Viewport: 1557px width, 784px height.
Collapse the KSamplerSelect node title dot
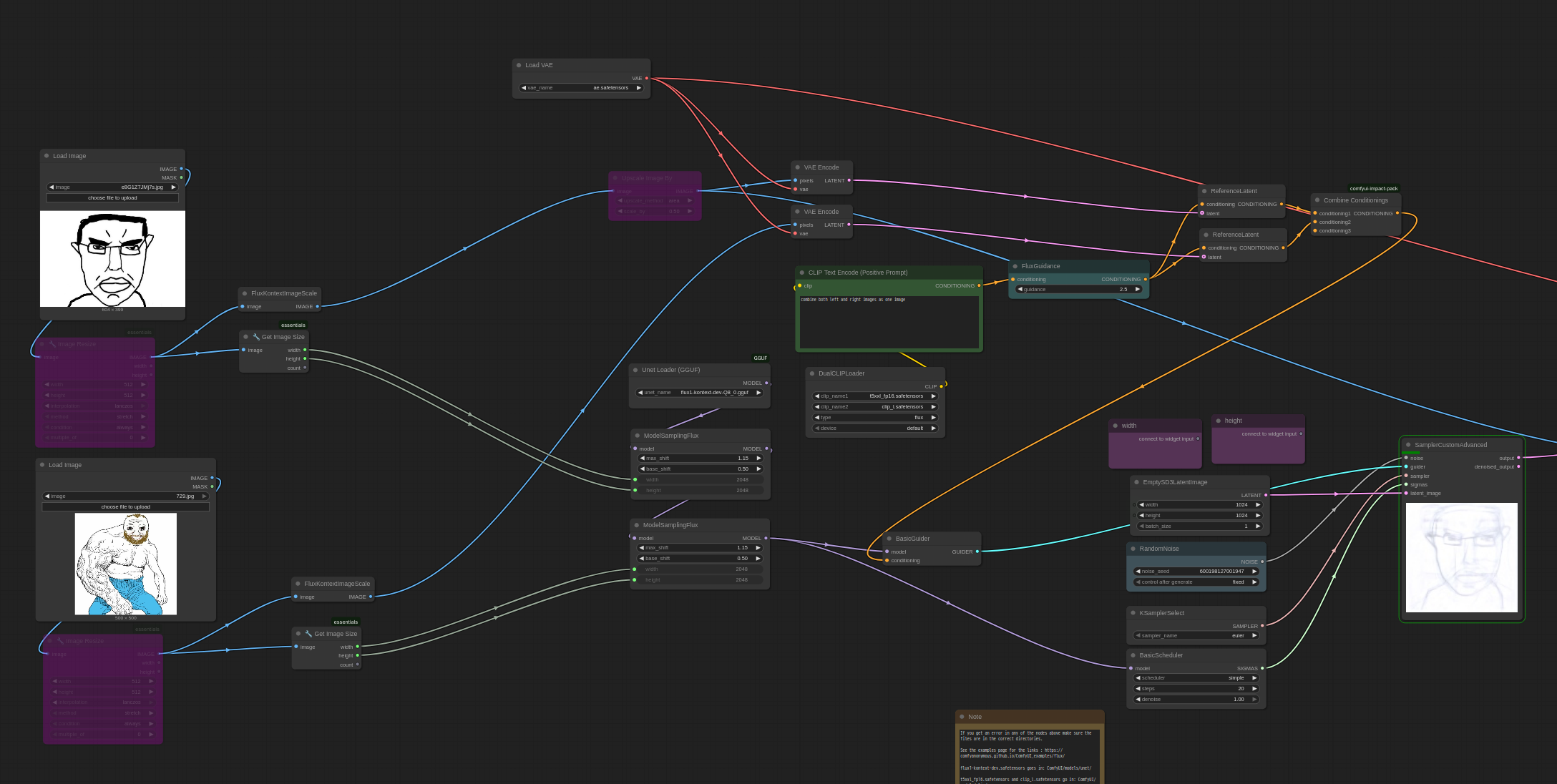pyautogui.click(x=1133, y=613)
